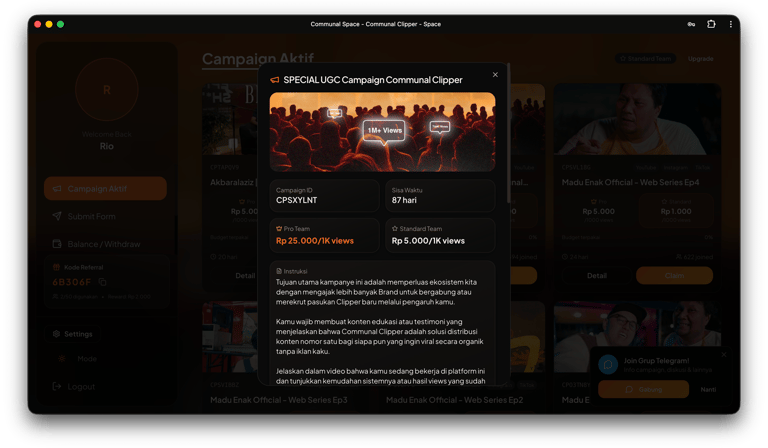
Task: Dismiss the Join Grup Telegram popup
Action: 724,354
